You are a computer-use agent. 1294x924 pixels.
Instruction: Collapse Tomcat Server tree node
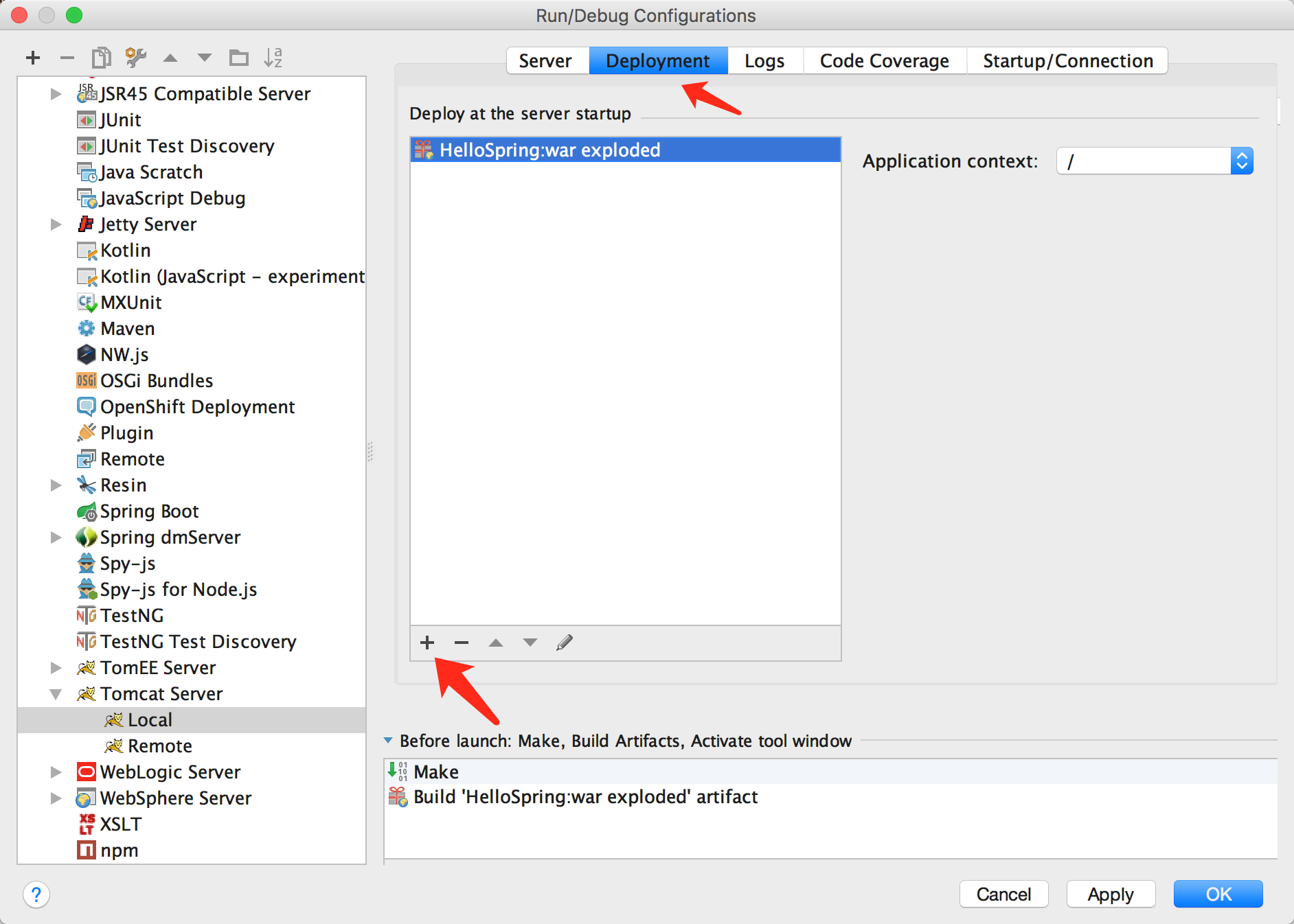56,694
